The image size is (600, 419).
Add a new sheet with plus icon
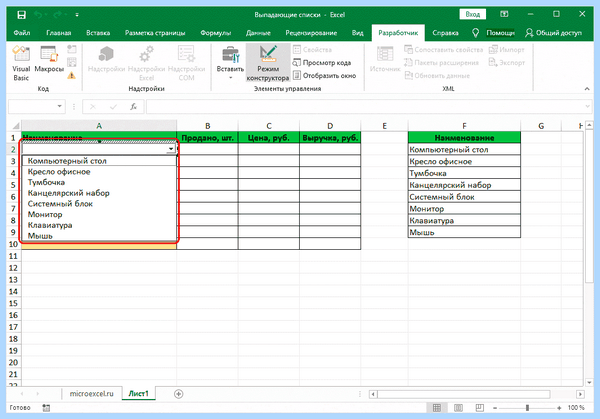pos(178,394)
